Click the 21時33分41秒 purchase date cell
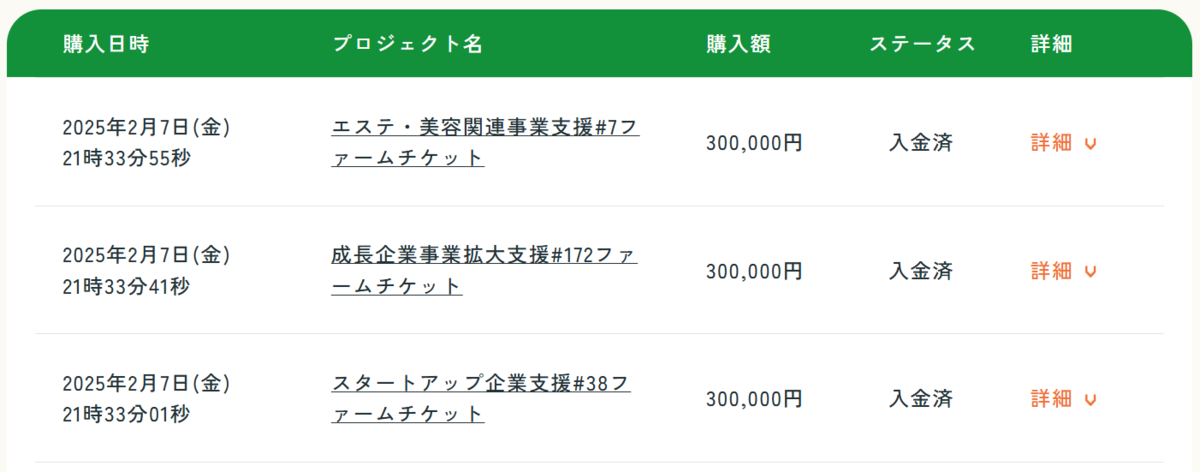 tap(126, 287)
